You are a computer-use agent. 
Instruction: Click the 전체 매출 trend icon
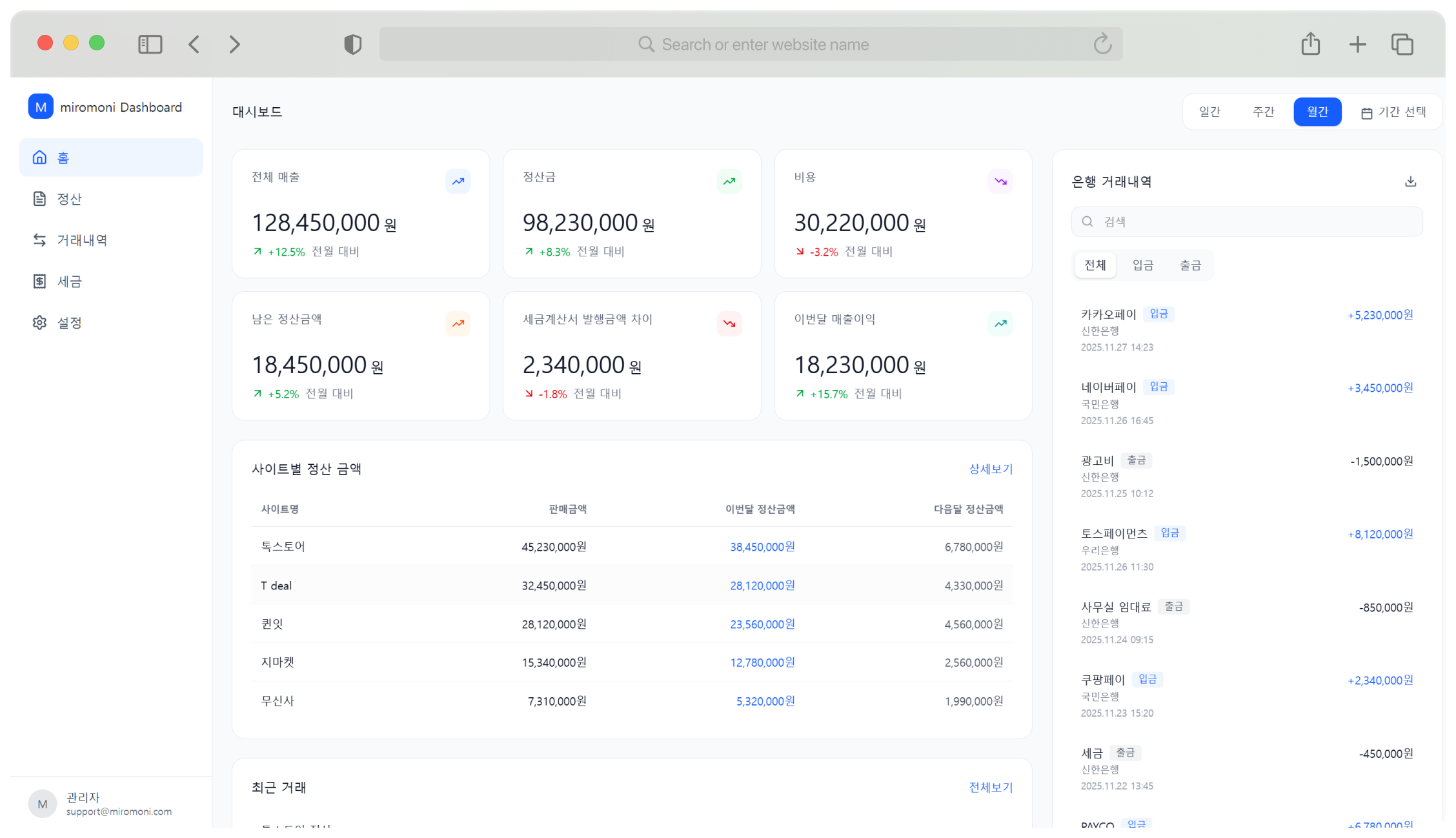point(458,181)
